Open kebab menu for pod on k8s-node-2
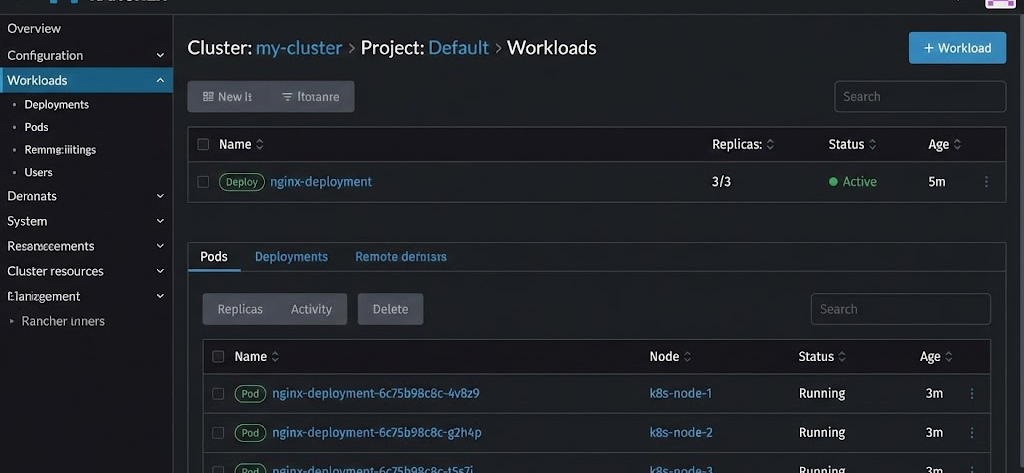Image resolution: width=1024 pixels, height=473 pixels. point(971,433)
